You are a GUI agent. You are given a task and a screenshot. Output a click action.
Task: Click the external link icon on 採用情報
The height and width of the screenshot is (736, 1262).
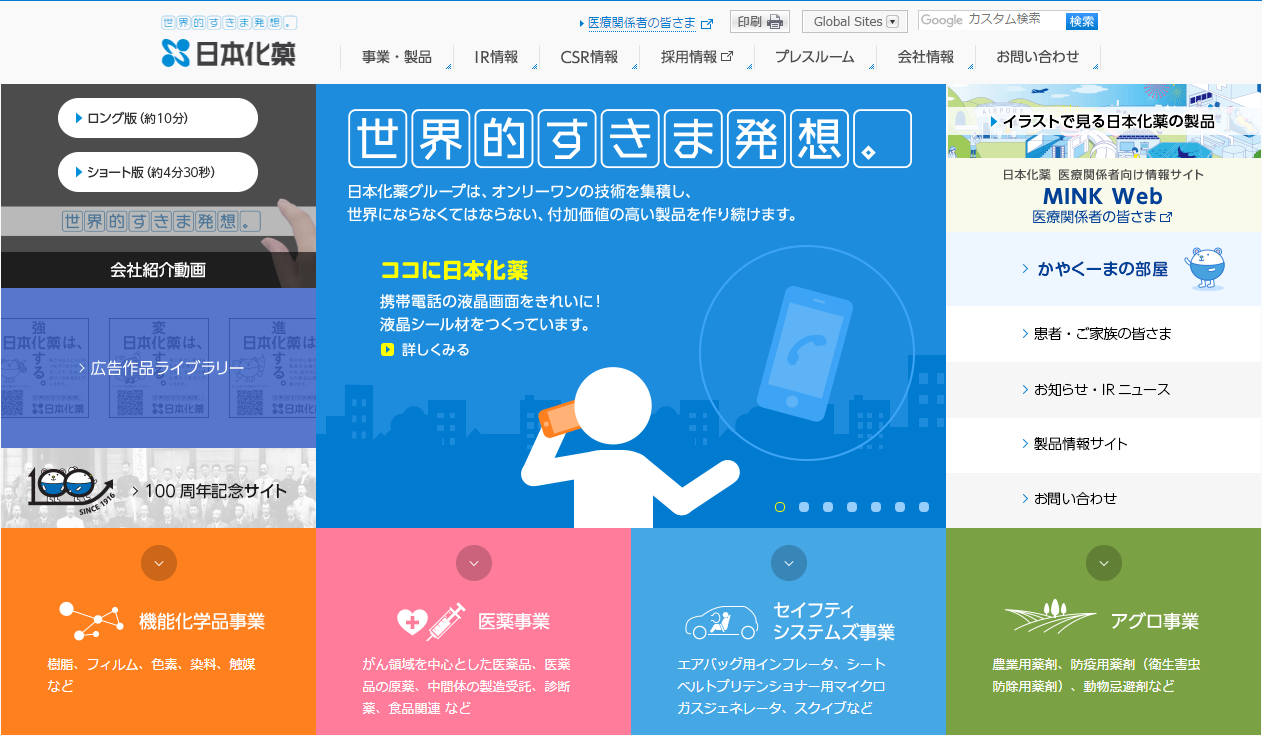pyautogui.click(x=727, y=57)
